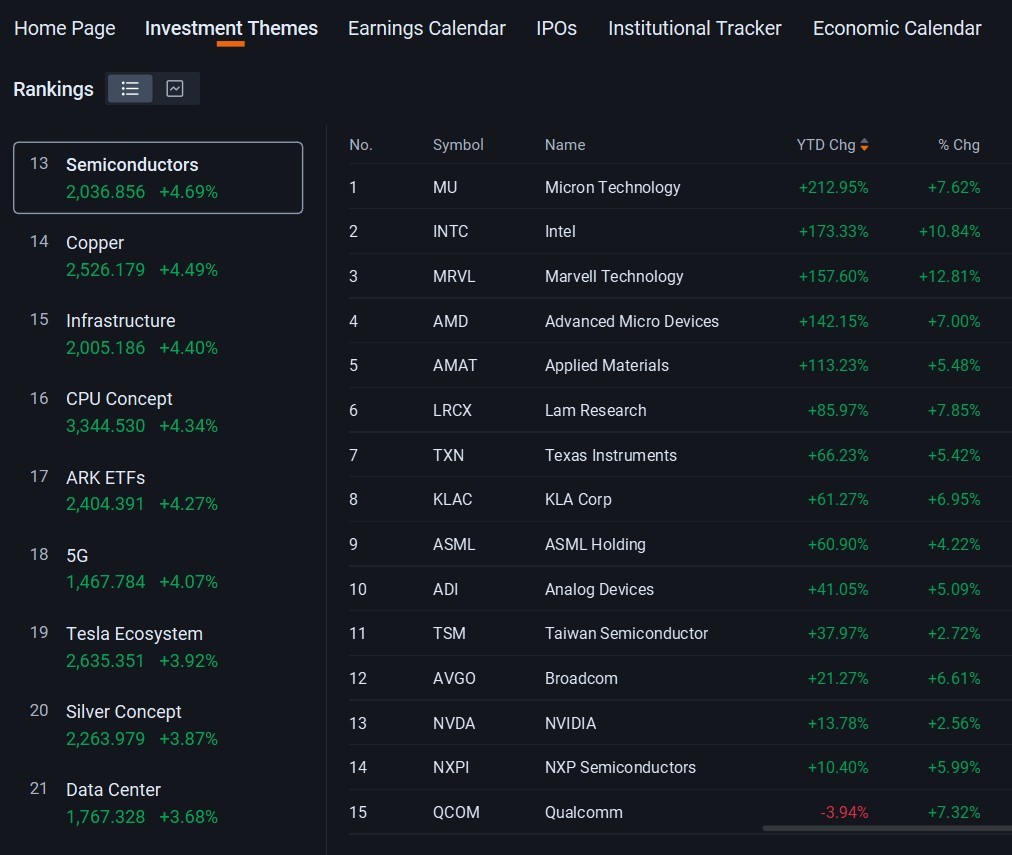Image resolution: width=1012 pixels, height=855 pixels.
Task: Select the Investment Themes tab
Action: tap(231, 28)
